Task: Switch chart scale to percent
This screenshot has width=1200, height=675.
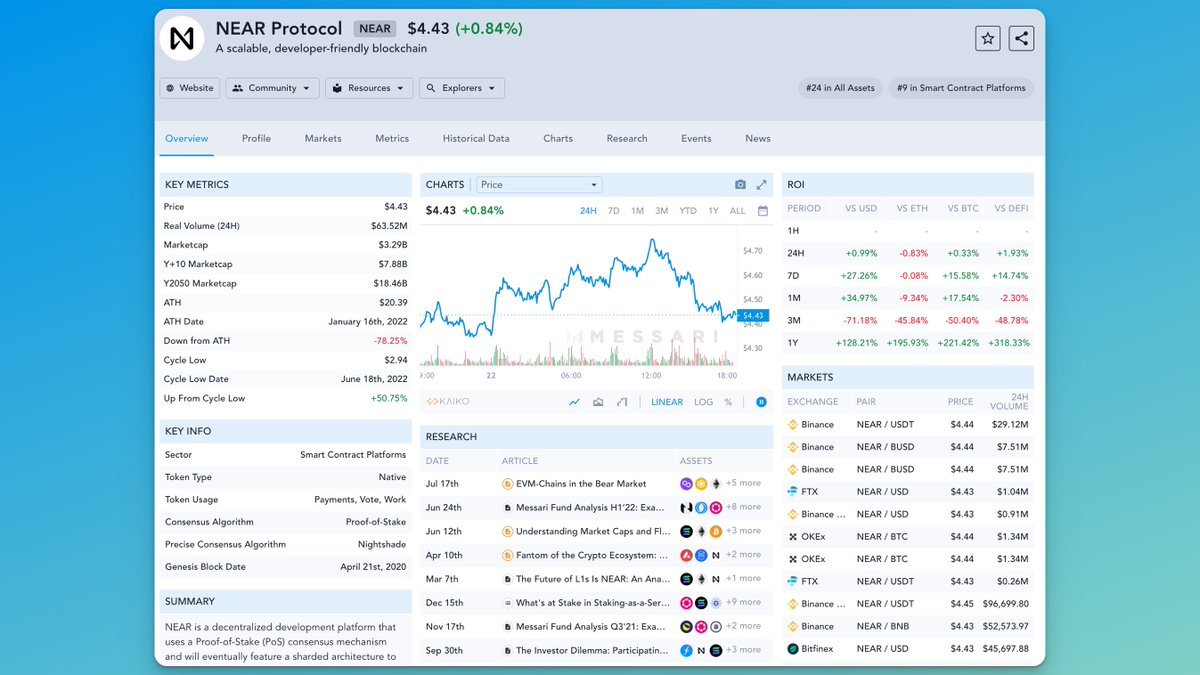Action: click(x=728, y=402)
